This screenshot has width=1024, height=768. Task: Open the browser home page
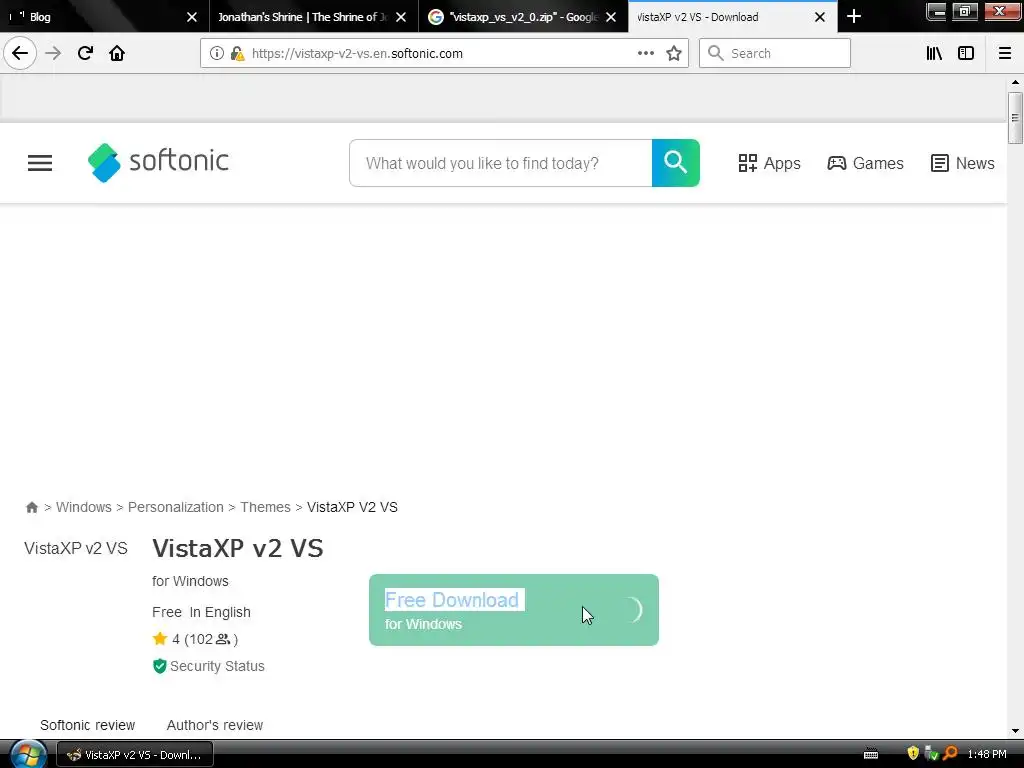[x=117, y=53]
